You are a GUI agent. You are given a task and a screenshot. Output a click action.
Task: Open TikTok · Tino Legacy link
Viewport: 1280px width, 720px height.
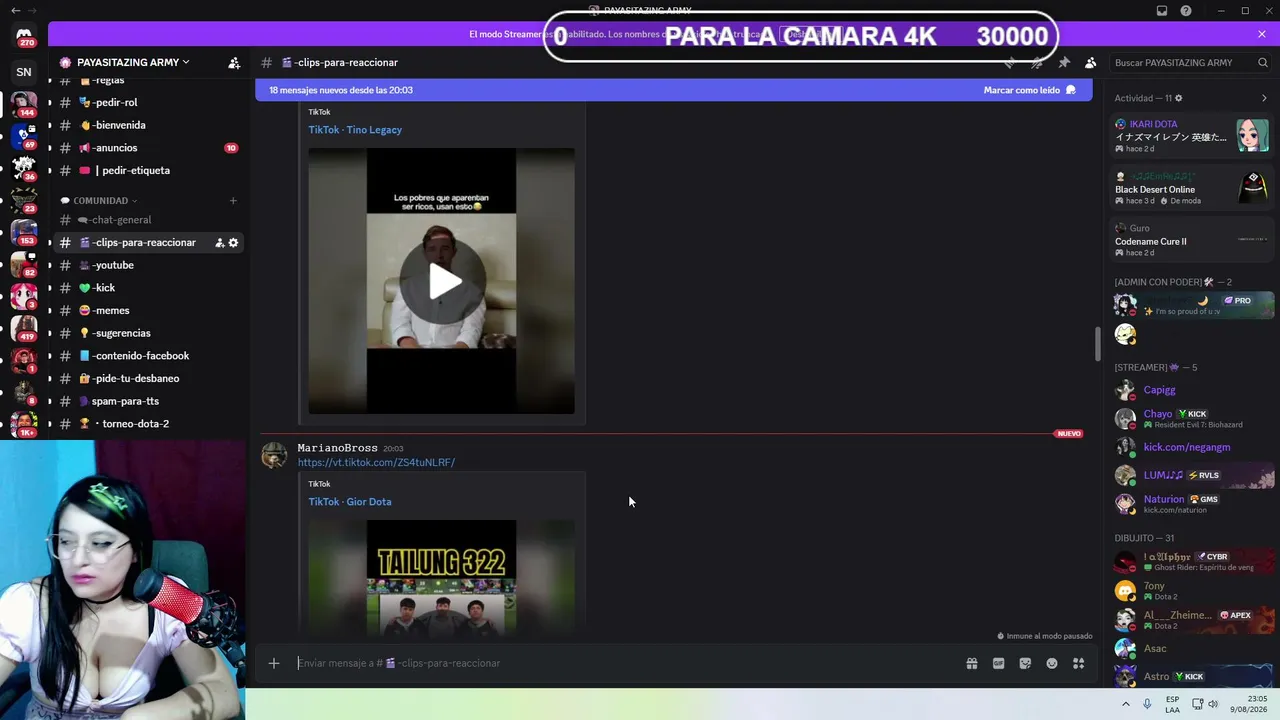point(355,130)
